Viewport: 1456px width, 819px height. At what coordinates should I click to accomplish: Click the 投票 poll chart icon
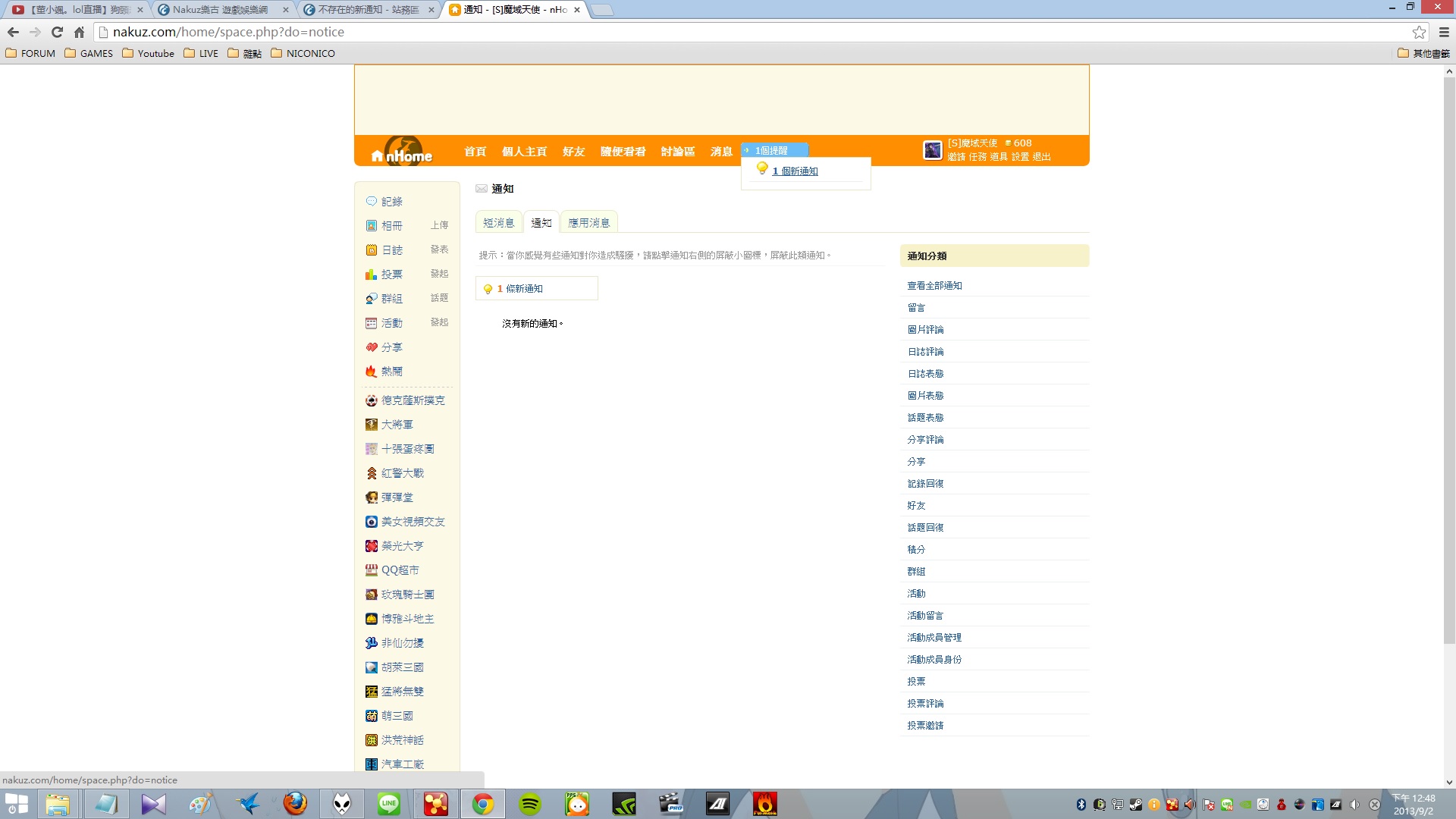(x=371, y=275)
